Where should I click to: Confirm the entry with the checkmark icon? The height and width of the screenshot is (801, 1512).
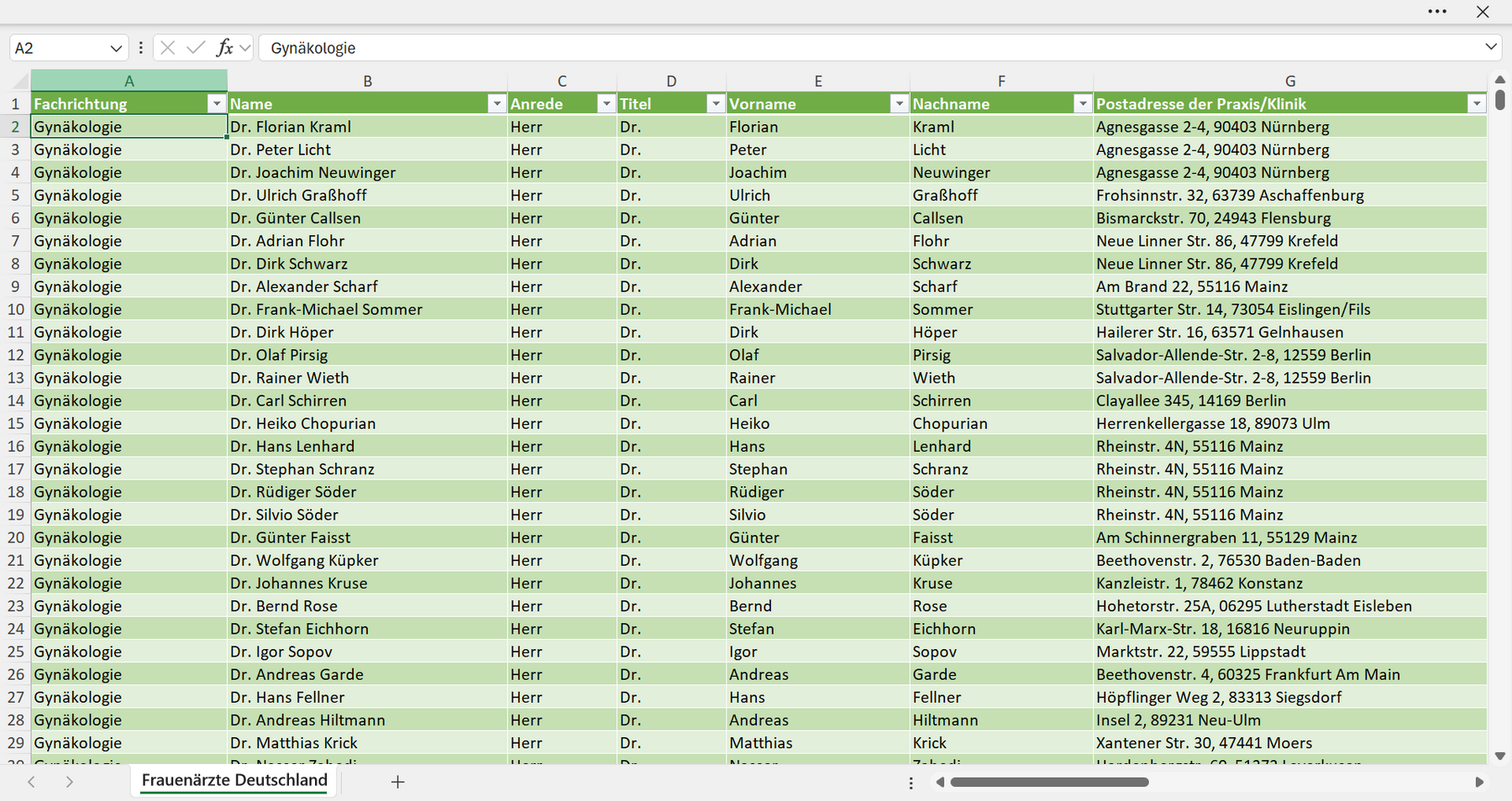point(196,48)
